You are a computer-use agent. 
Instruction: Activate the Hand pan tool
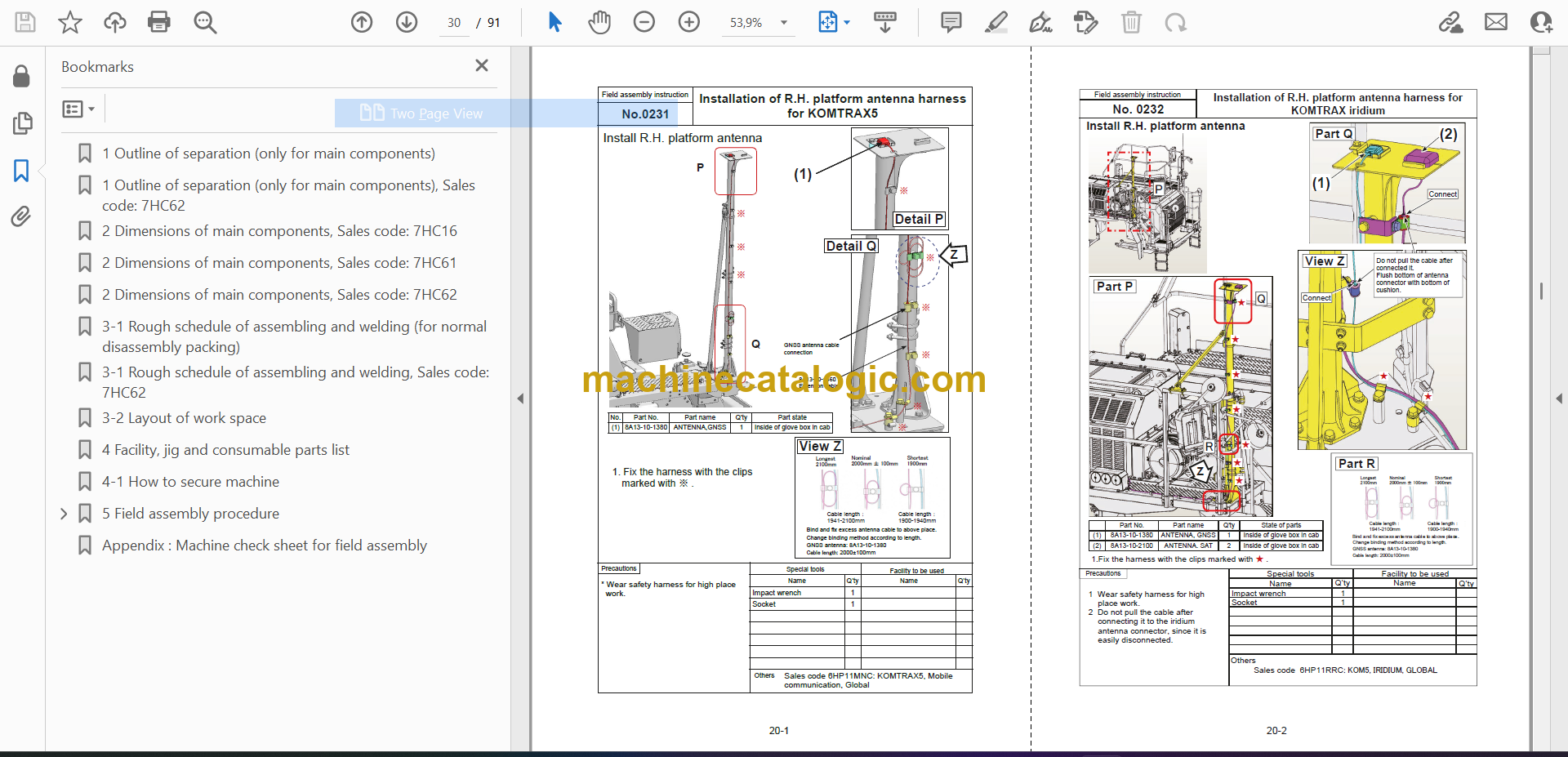point(599,22)
